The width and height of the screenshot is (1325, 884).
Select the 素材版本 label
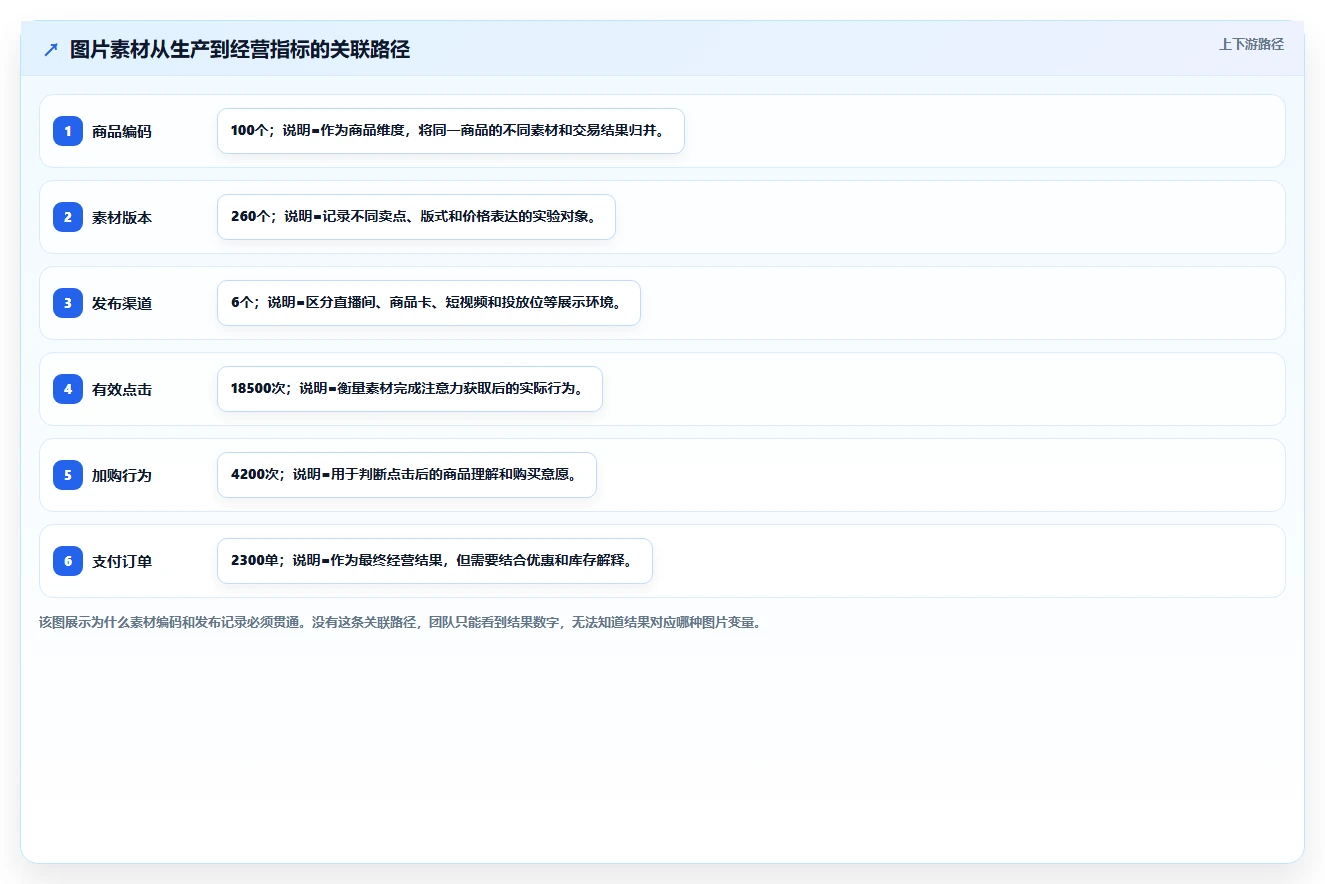click(122, 217)
